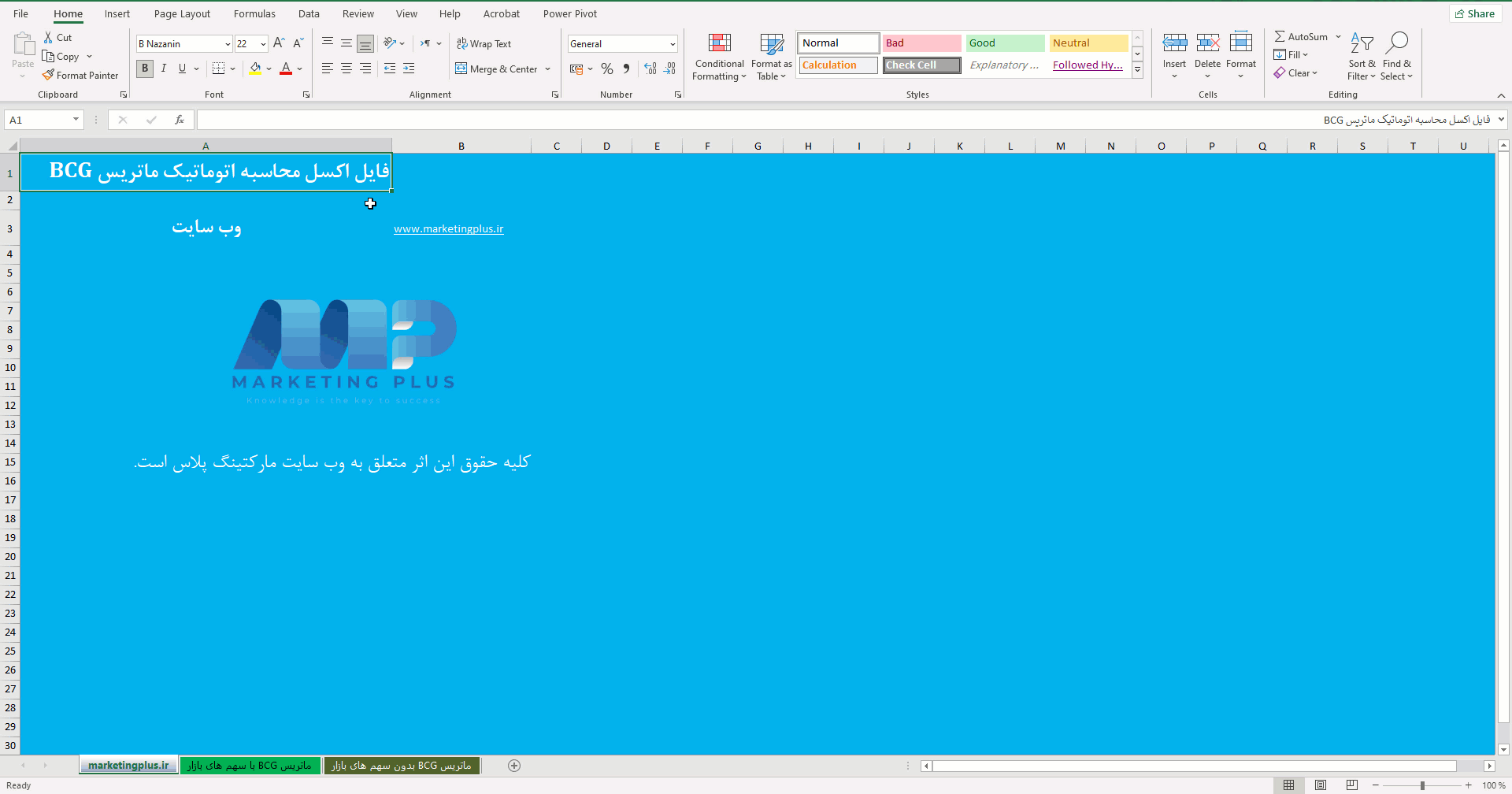Toggle Underline formatting

pos(182,69)
